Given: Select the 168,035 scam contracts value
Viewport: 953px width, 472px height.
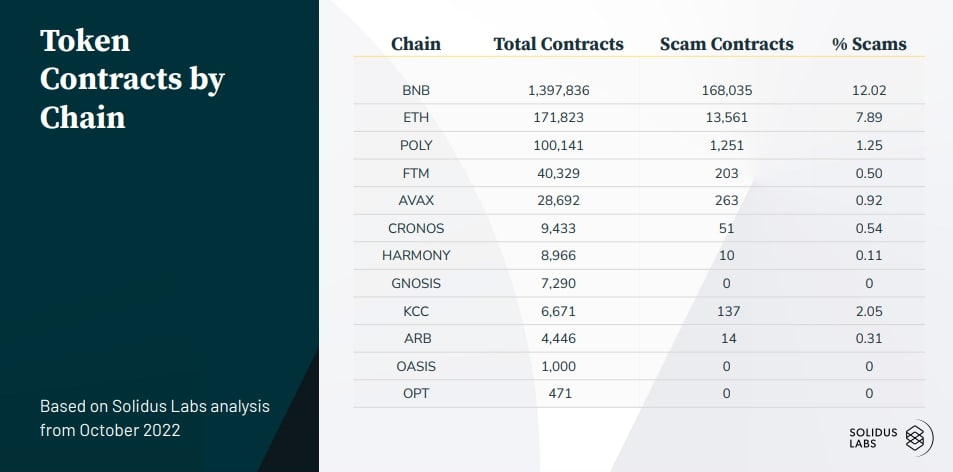Looking at the screenshot, I should coord(727,90).
